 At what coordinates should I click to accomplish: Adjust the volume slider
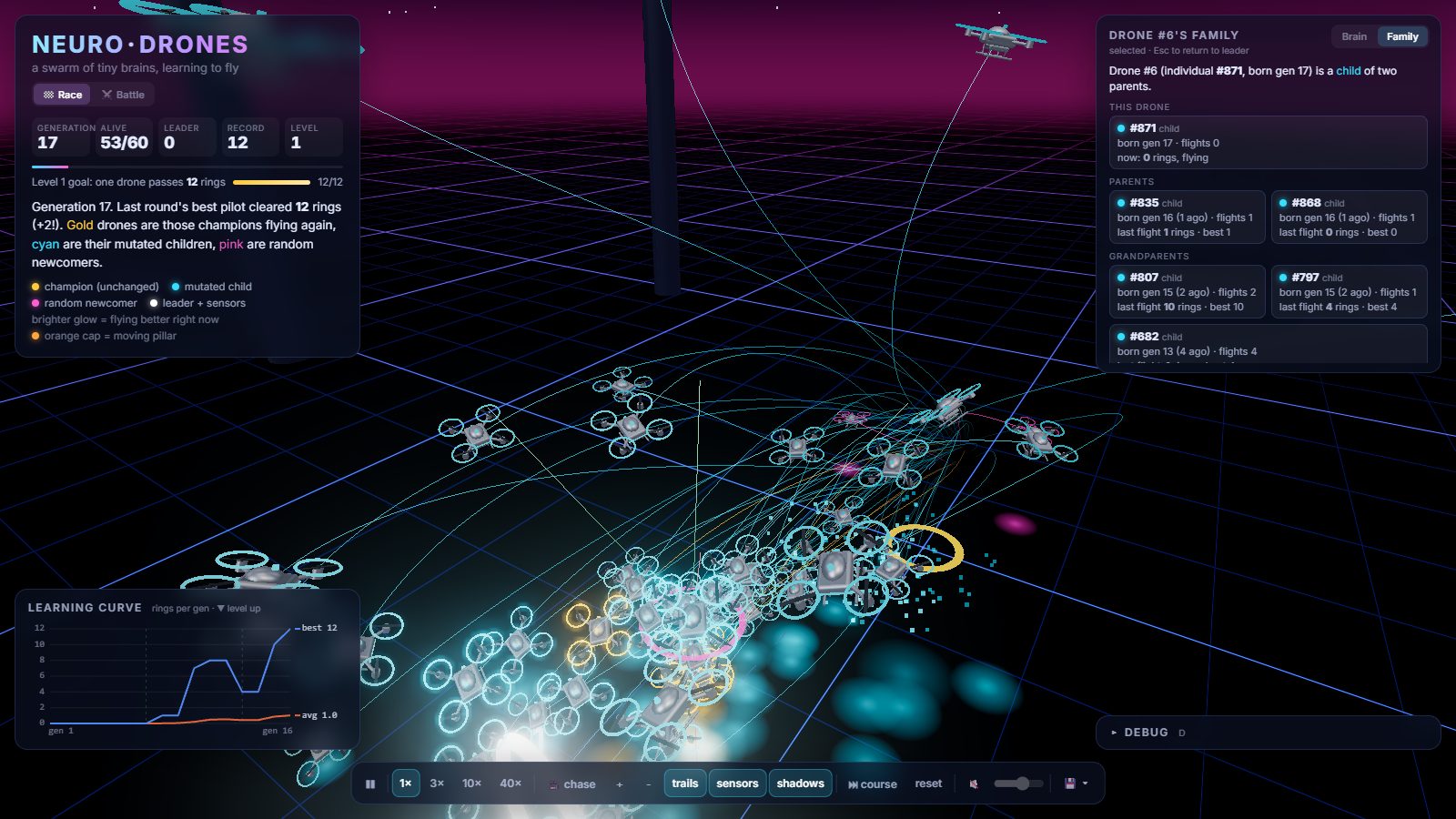(1018, 784)
